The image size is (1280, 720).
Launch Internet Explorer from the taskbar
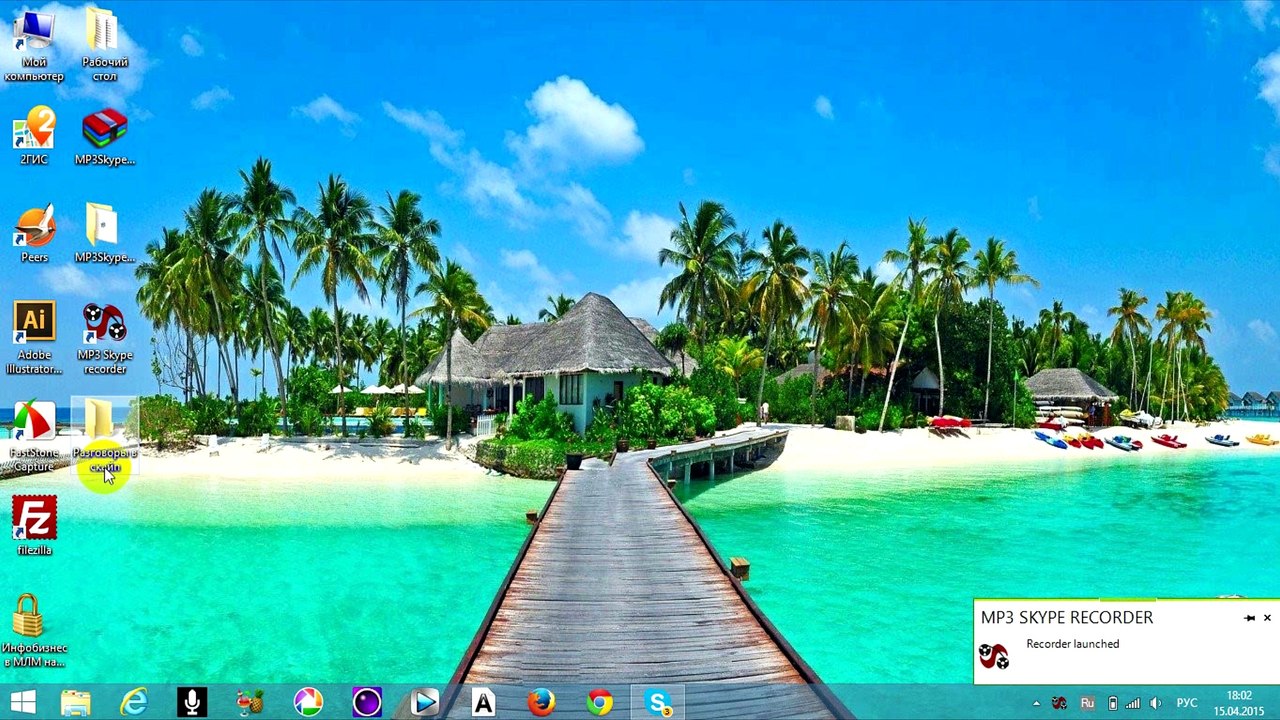[x=134, y=702]
